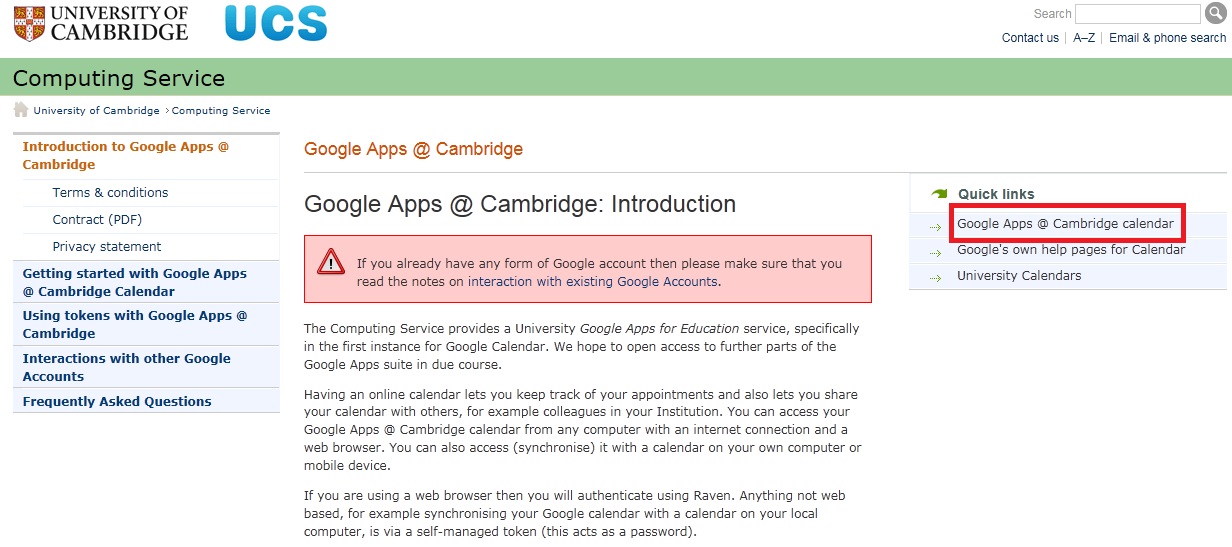Click the home icon in breadcrumb
The height and width of the screenshot is (547, 1232).
point(20,110)
